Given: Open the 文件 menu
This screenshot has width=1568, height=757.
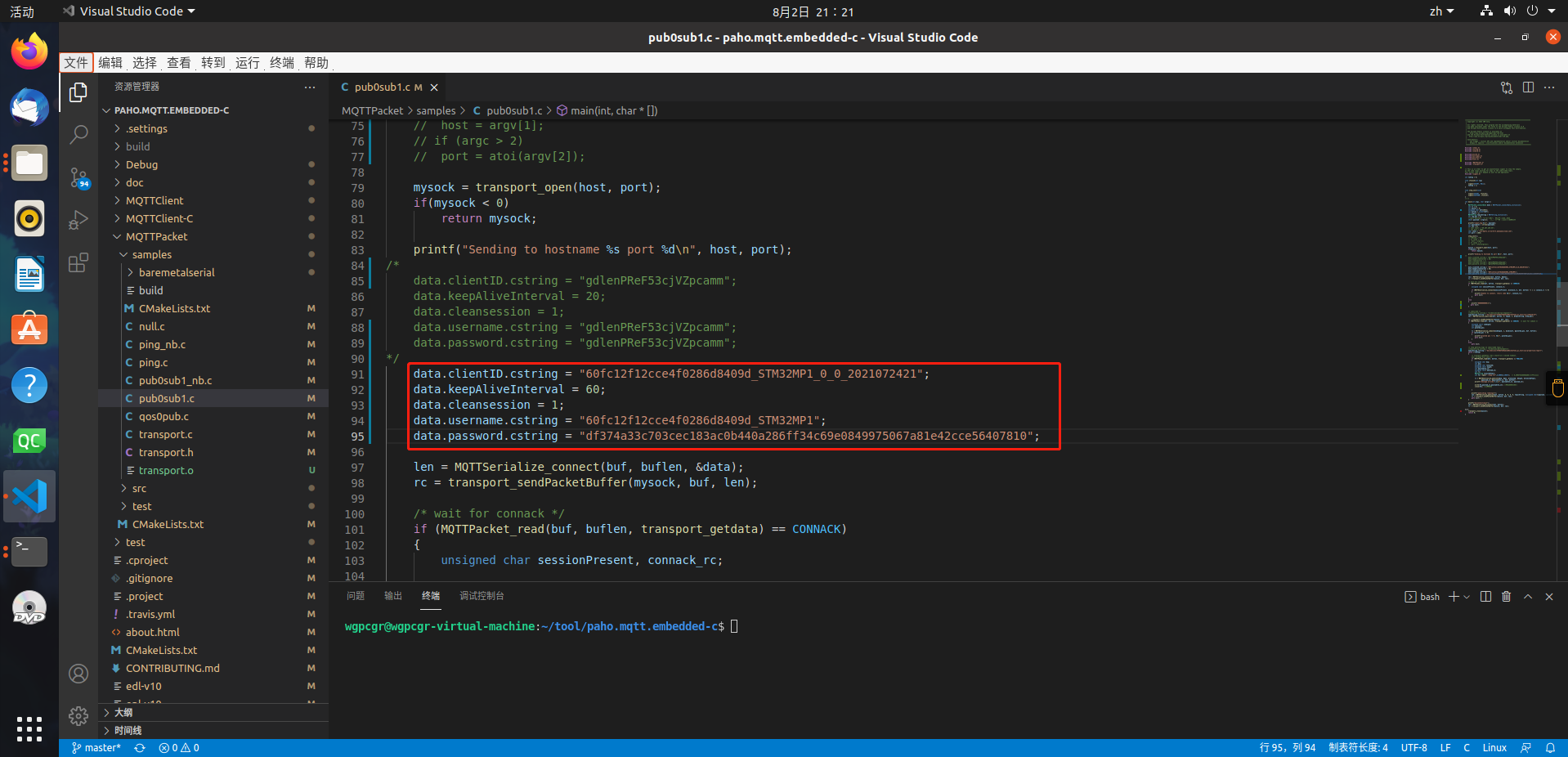Looking at the screenshot, I should [76, 63].
